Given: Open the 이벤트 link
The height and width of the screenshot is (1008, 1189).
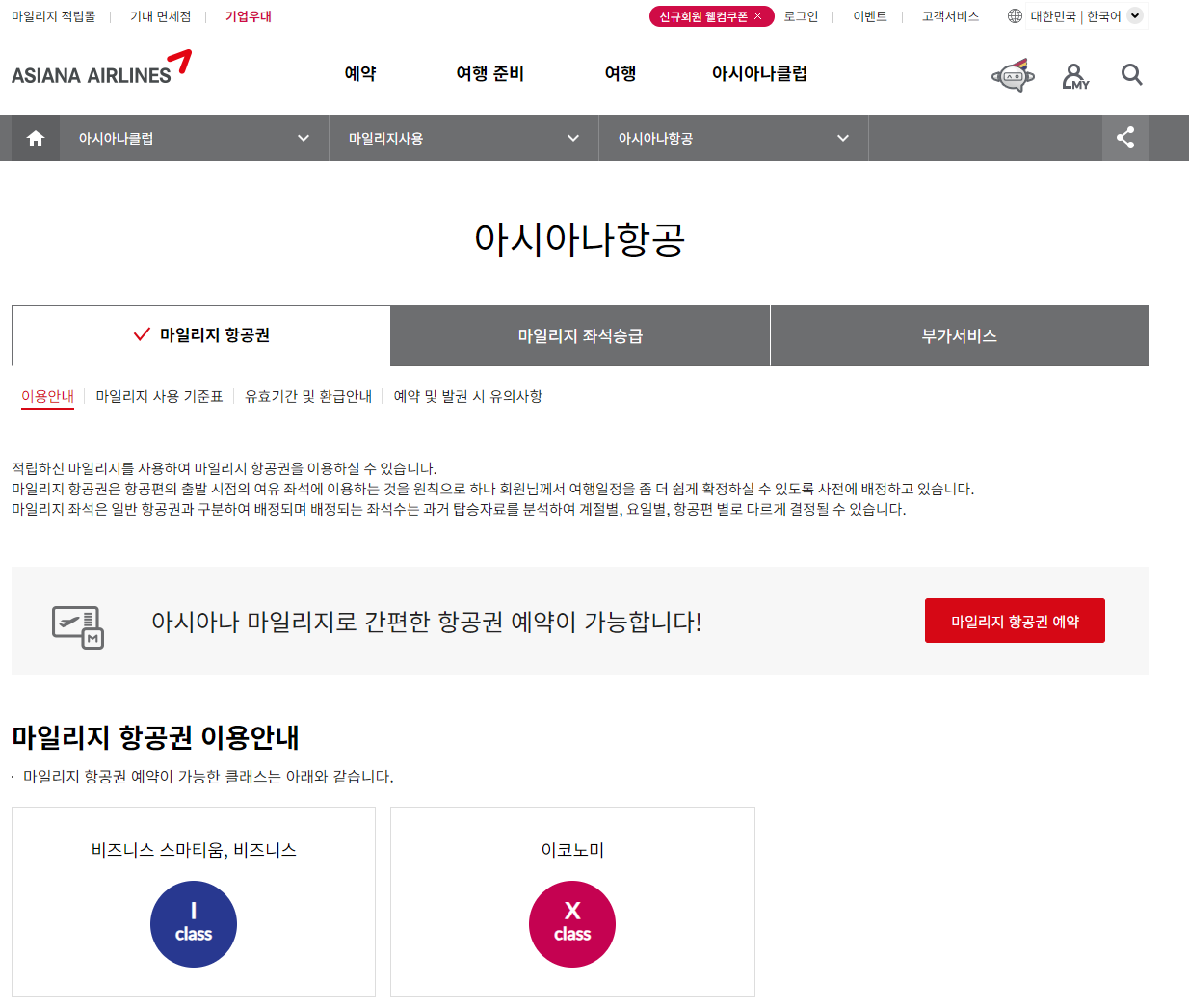Looking at the screenshot, I should (x=870, y=16).
